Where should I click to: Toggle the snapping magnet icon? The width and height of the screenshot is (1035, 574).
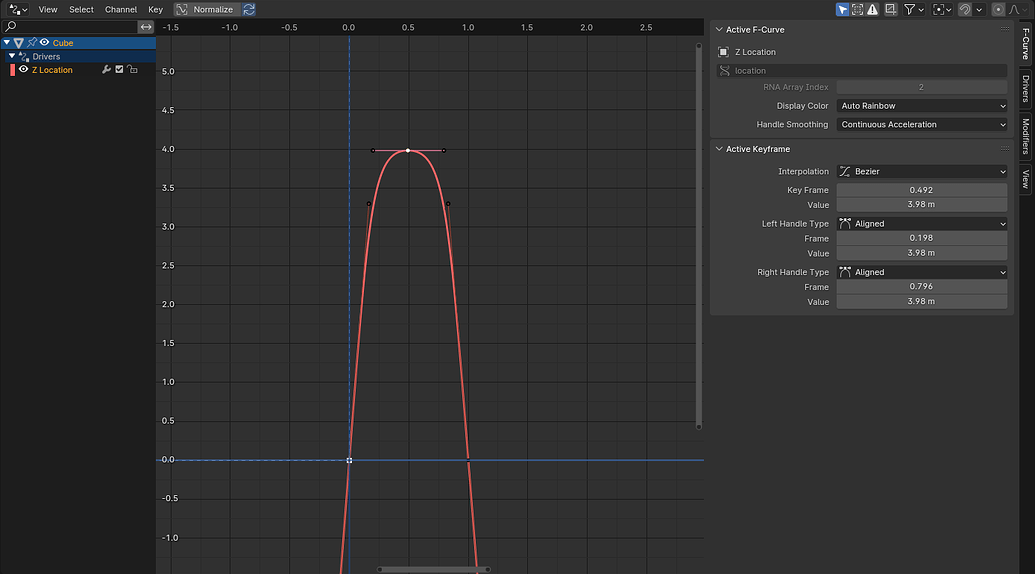click(965, 9)
